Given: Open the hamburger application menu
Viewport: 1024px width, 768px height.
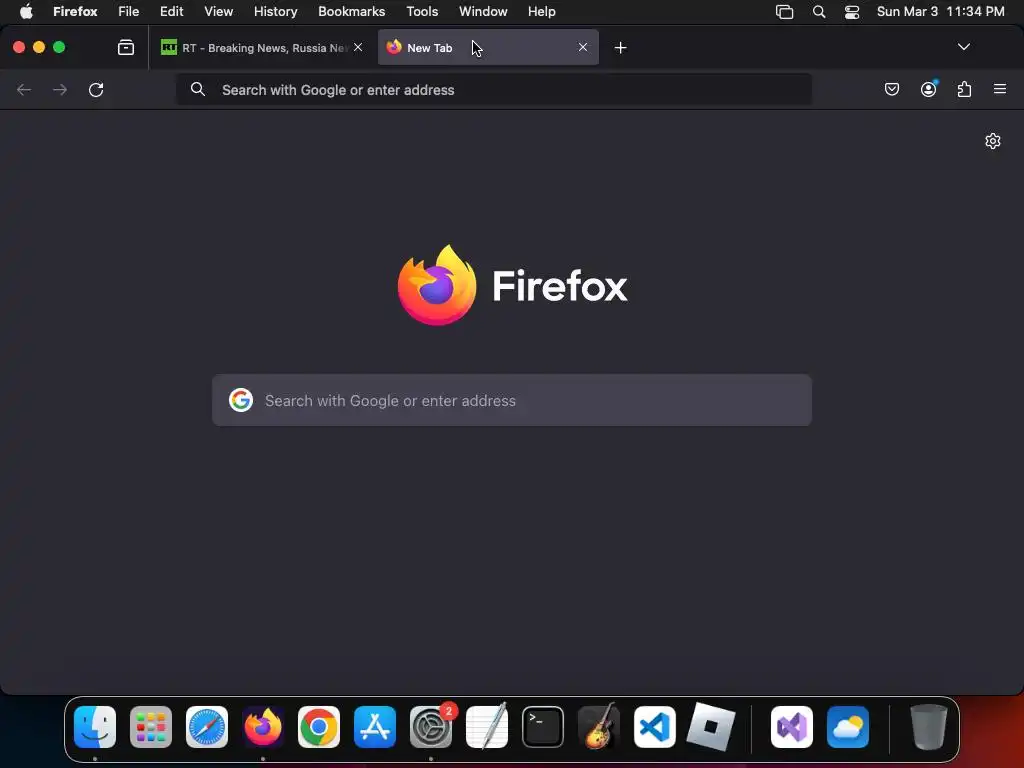Looking at the screenshot, I should [1000, 89].
